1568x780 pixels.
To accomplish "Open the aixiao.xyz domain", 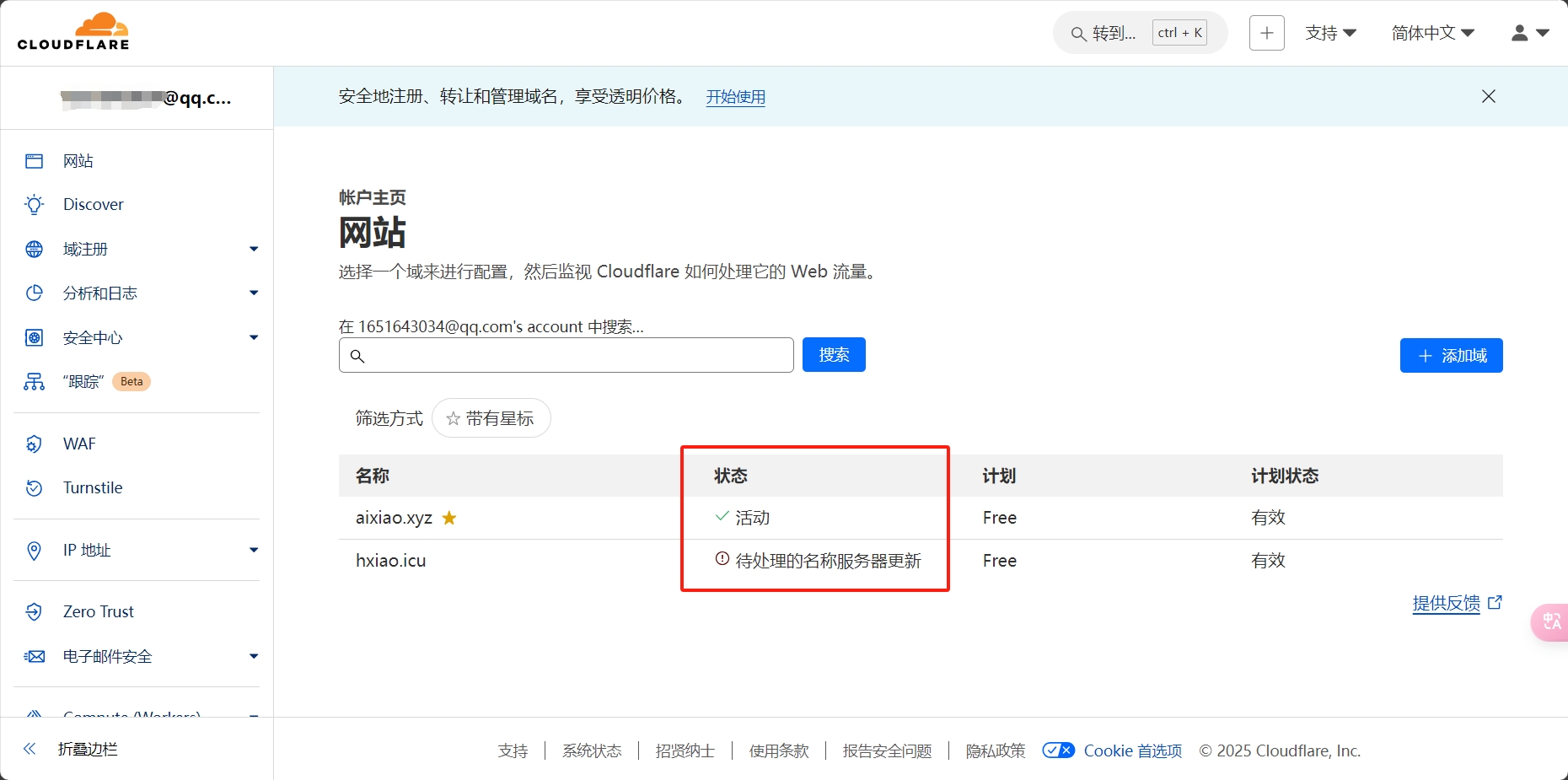I will pyautogui.click(x=394, y=518).
